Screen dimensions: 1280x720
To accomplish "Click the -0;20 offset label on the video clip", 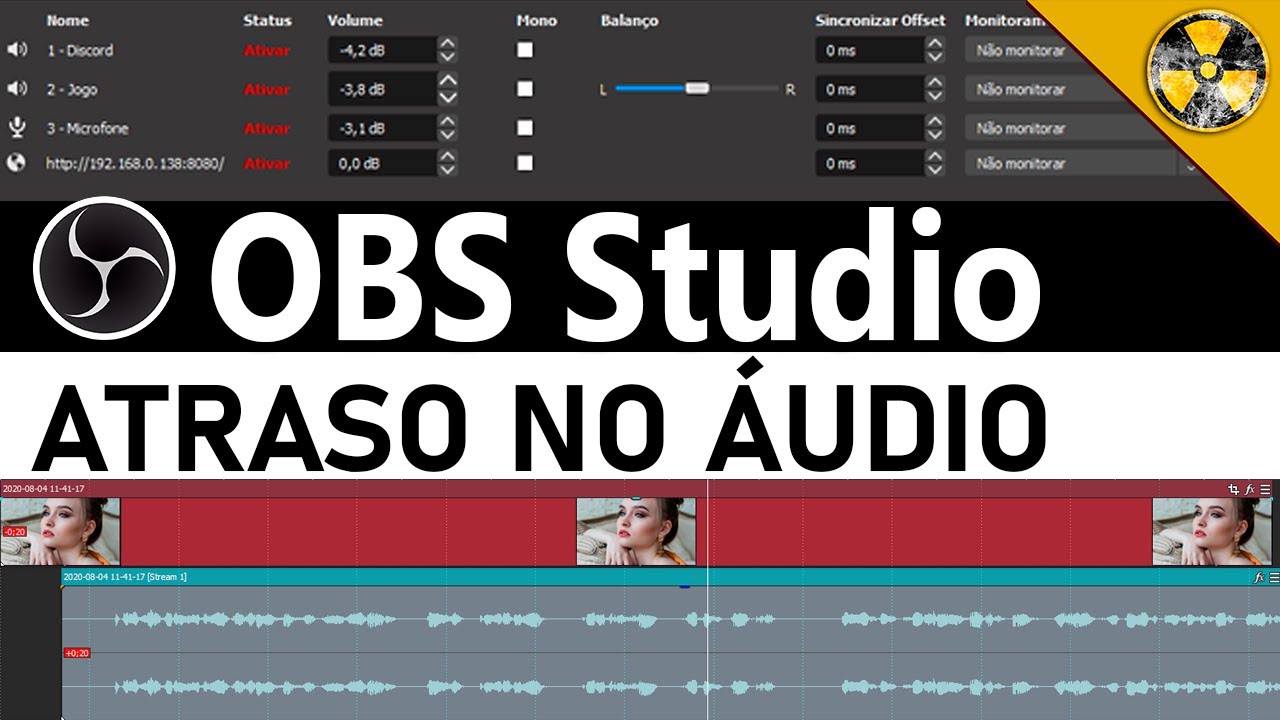I will [14, 532].
